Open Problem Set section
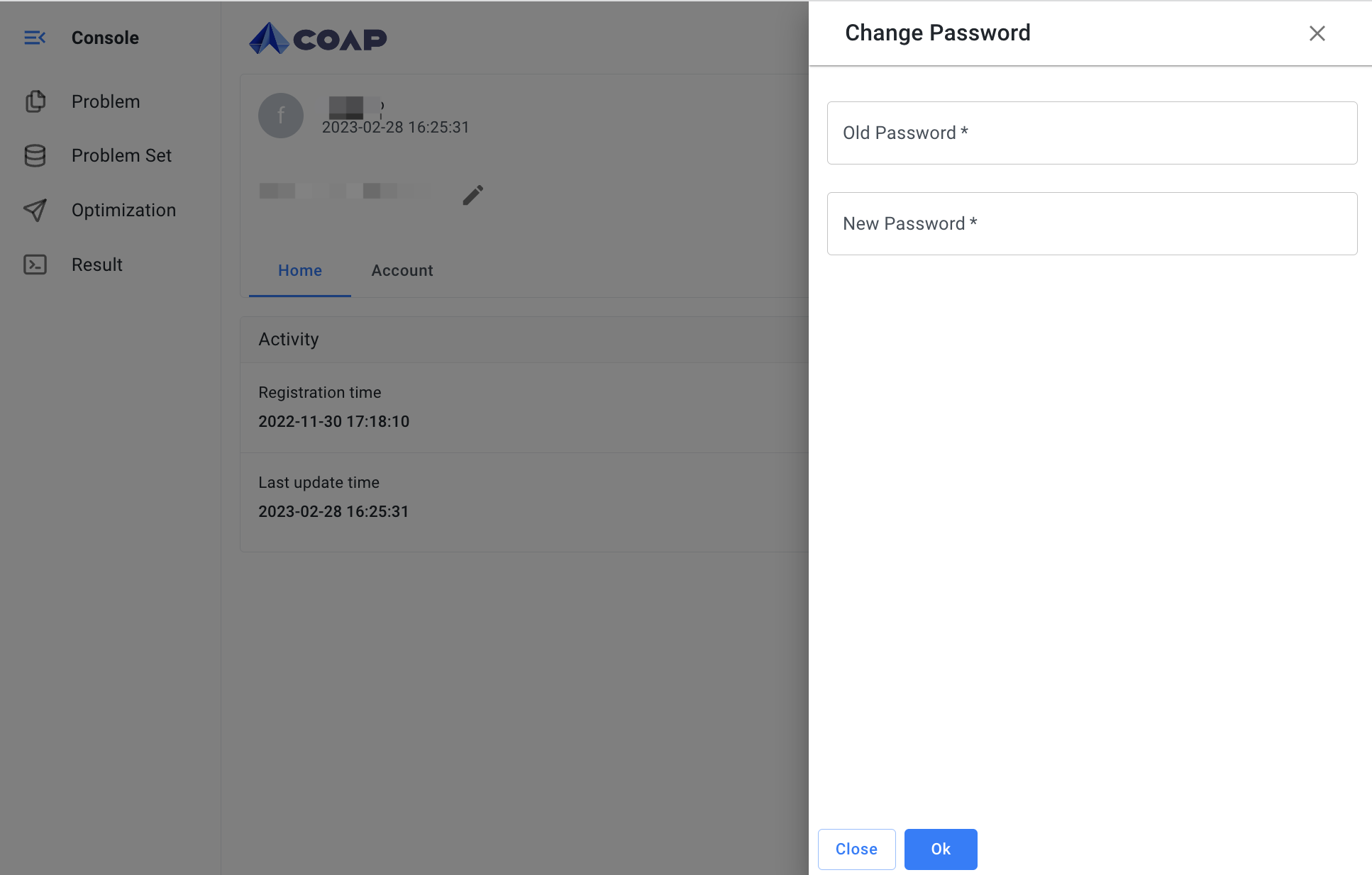 tap(121, 155)
